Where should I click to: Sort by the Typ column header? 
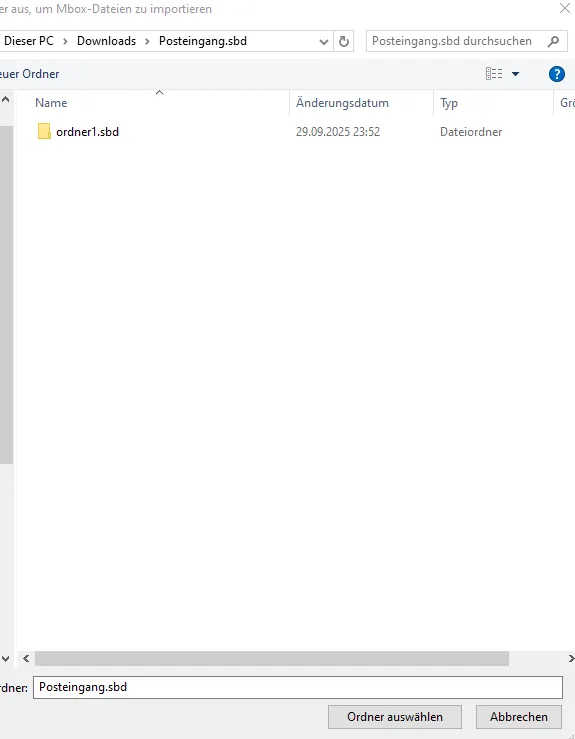pyautogui.click(x=449, y=103)
